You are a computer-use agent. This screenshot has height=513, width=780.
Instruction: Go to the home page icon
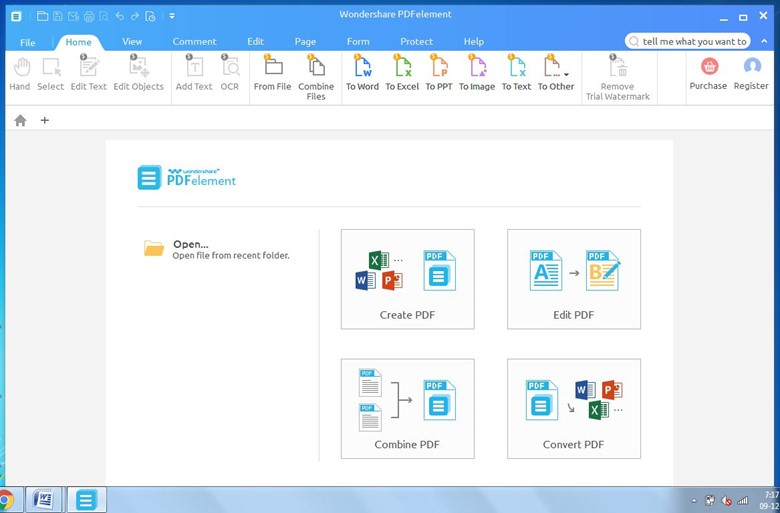pos(20,120)
